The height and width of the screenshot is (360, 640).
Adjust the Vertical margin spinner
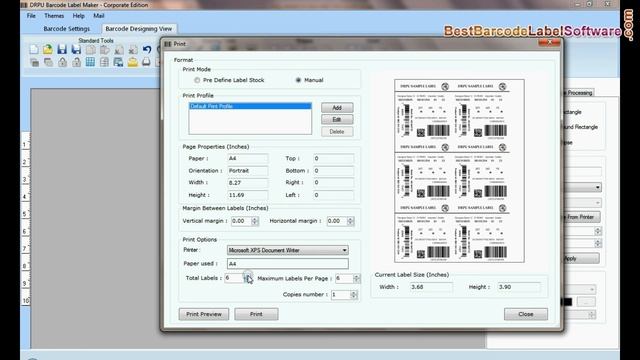click(x=255, y=221)
